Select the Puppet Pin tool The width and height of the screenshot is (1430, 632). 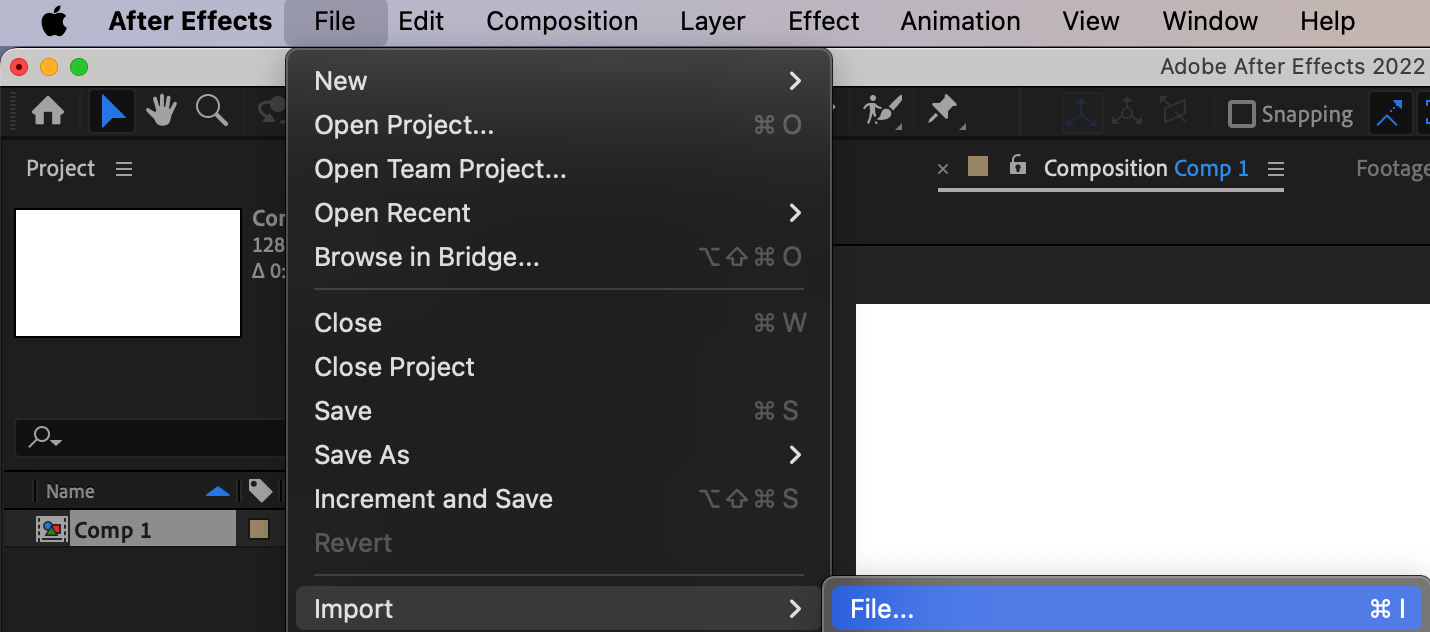[943, 111]
